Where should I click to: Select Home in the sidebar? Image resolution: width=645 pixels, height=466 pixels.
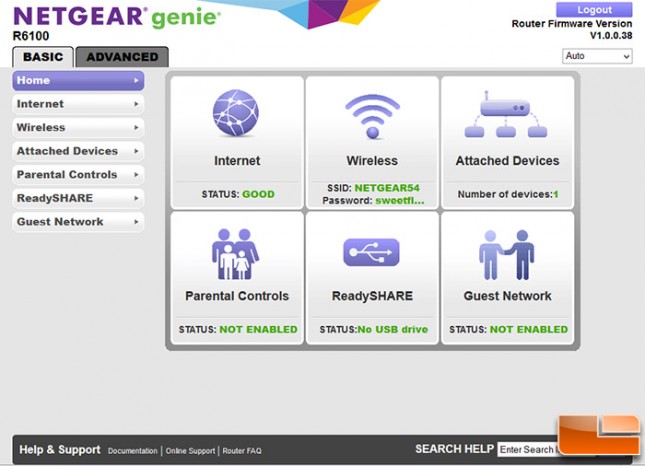tap(78, 81)
